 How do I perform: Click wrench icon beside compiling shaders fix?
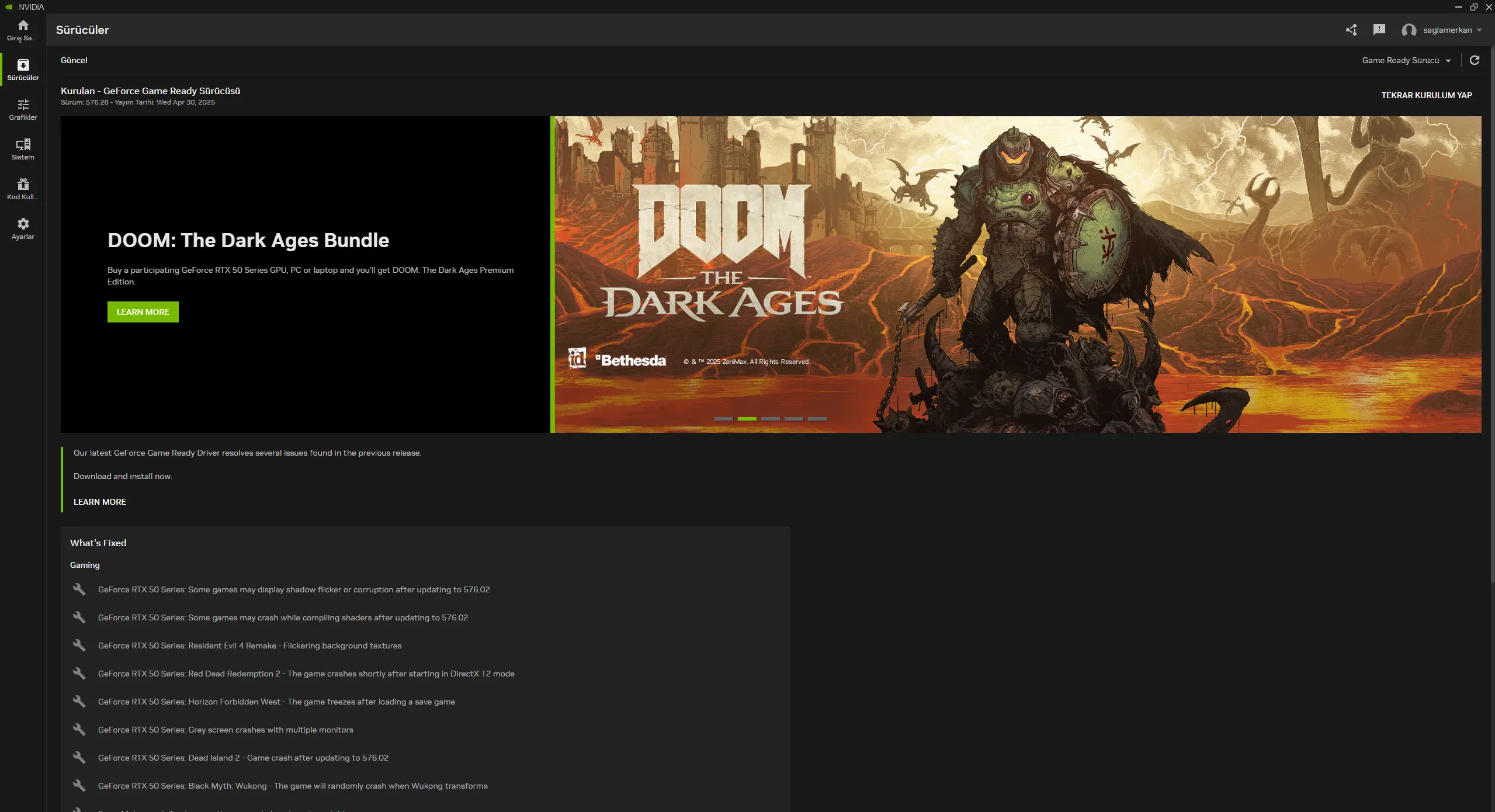(79, 617)
